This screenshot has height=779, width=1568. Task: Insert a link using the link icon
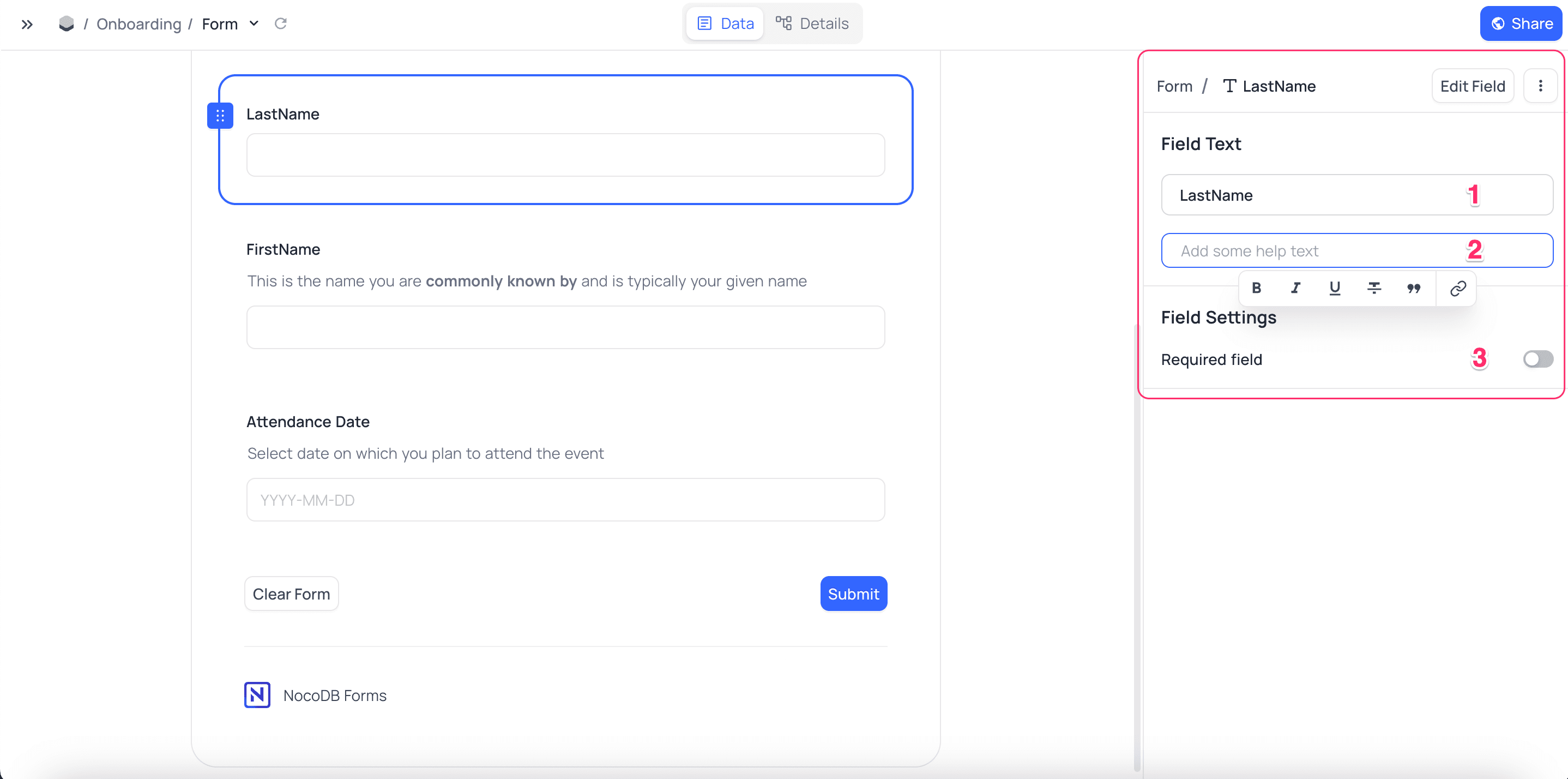1457,287
